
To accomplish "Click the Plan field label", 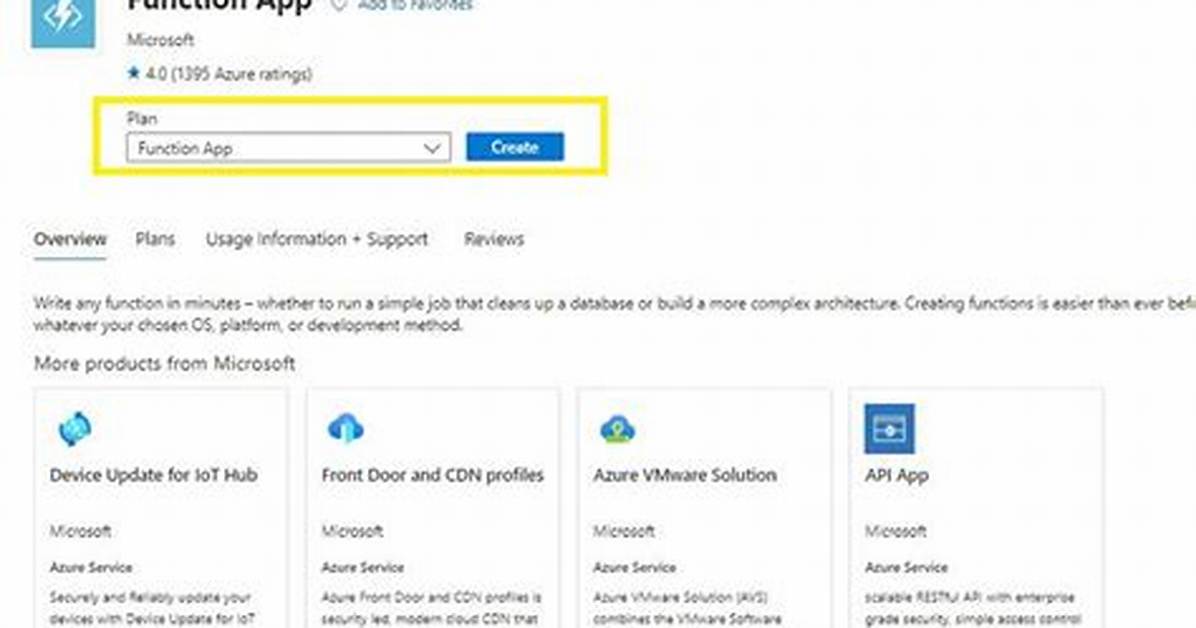I will point(142,118).
